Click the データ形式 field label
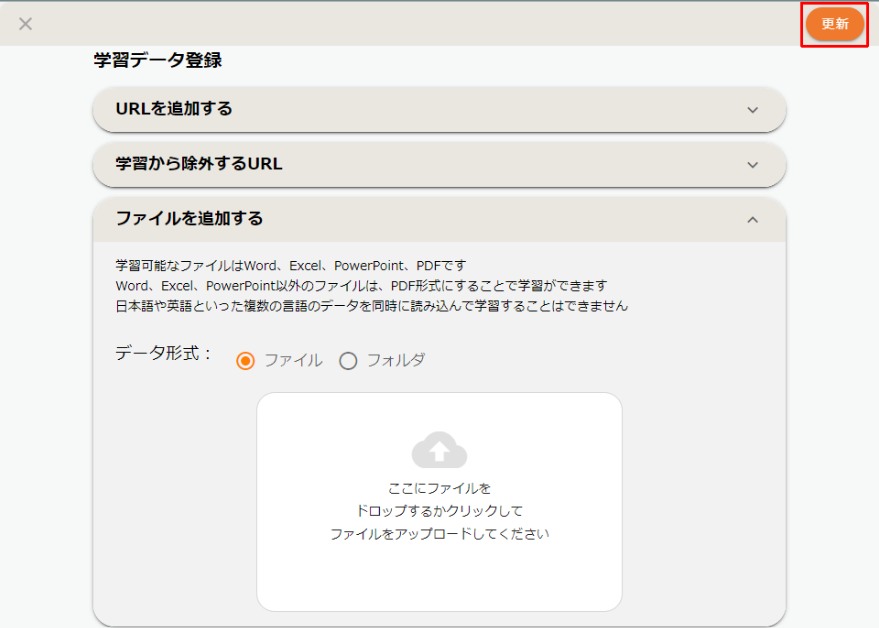Viewport: 879px width, 628px height. pos(164,354)
